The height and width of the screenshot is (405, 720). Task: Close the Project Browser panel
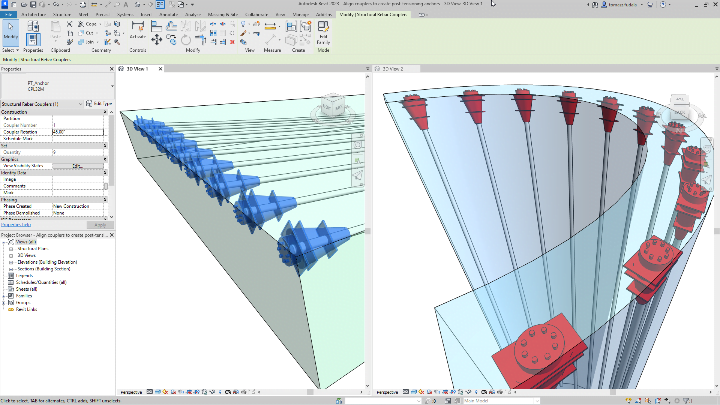coord(111,233)
